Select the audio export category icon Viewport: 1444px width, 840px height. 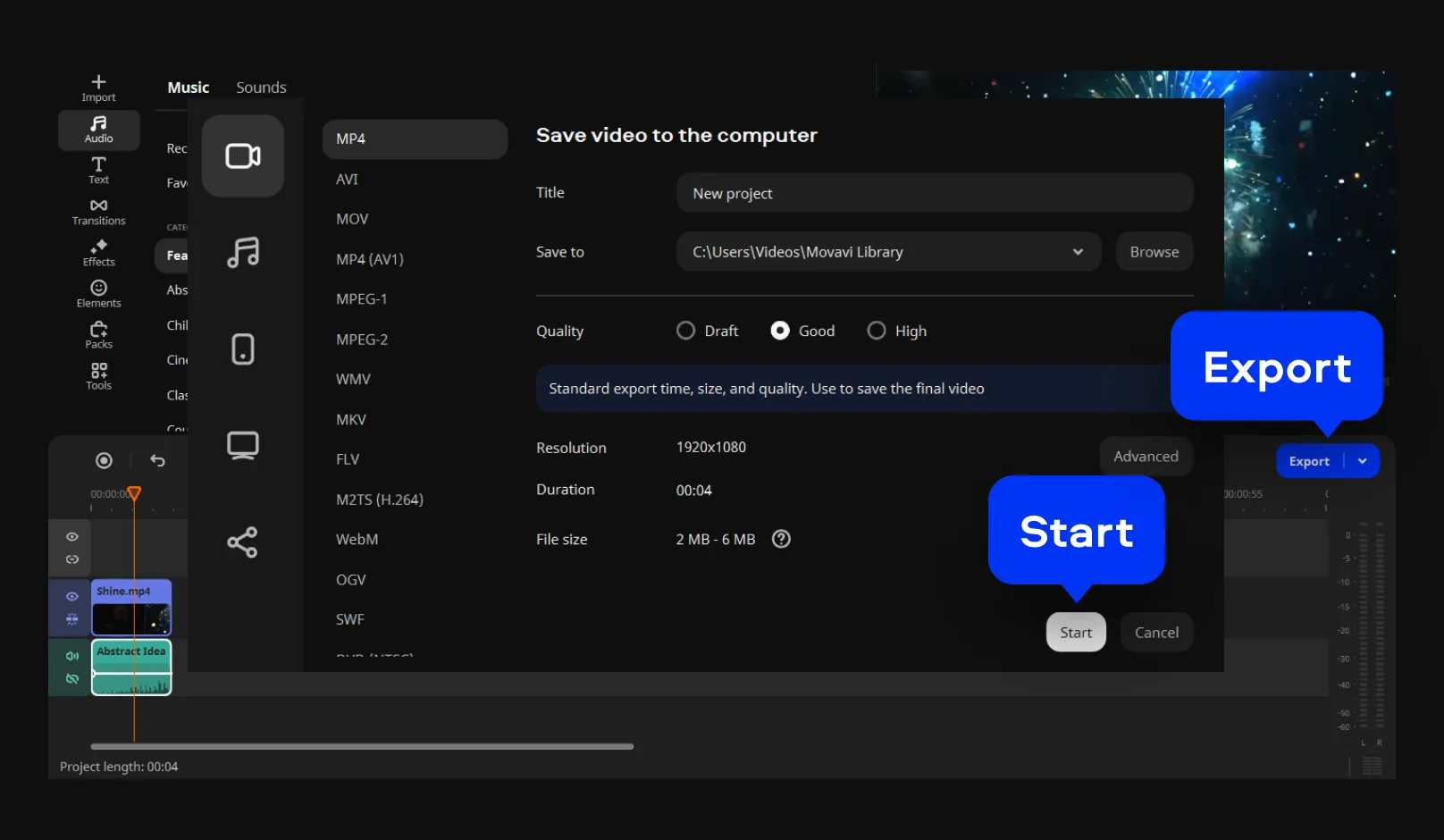(x=242, y=252)
